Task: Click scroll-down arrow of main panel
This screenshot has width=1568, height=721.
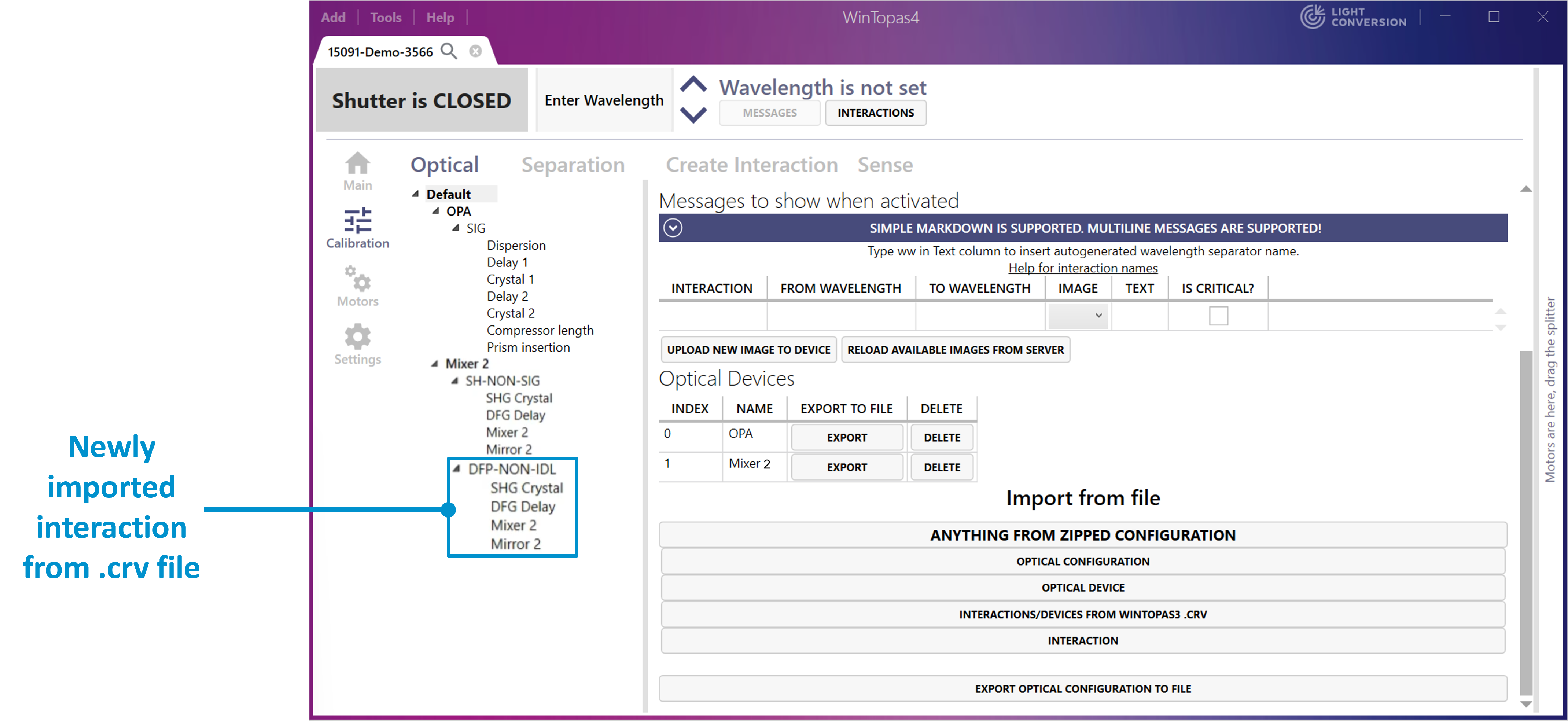Action: click(1525, 704)
